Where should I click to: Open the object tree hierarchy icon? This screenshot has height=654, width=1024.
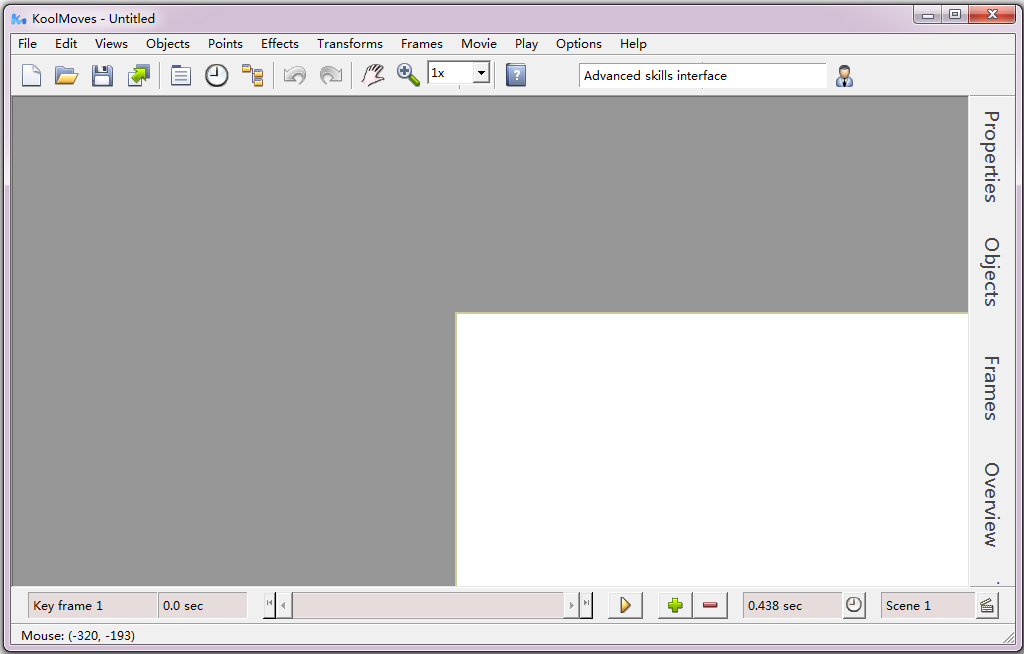253,76
